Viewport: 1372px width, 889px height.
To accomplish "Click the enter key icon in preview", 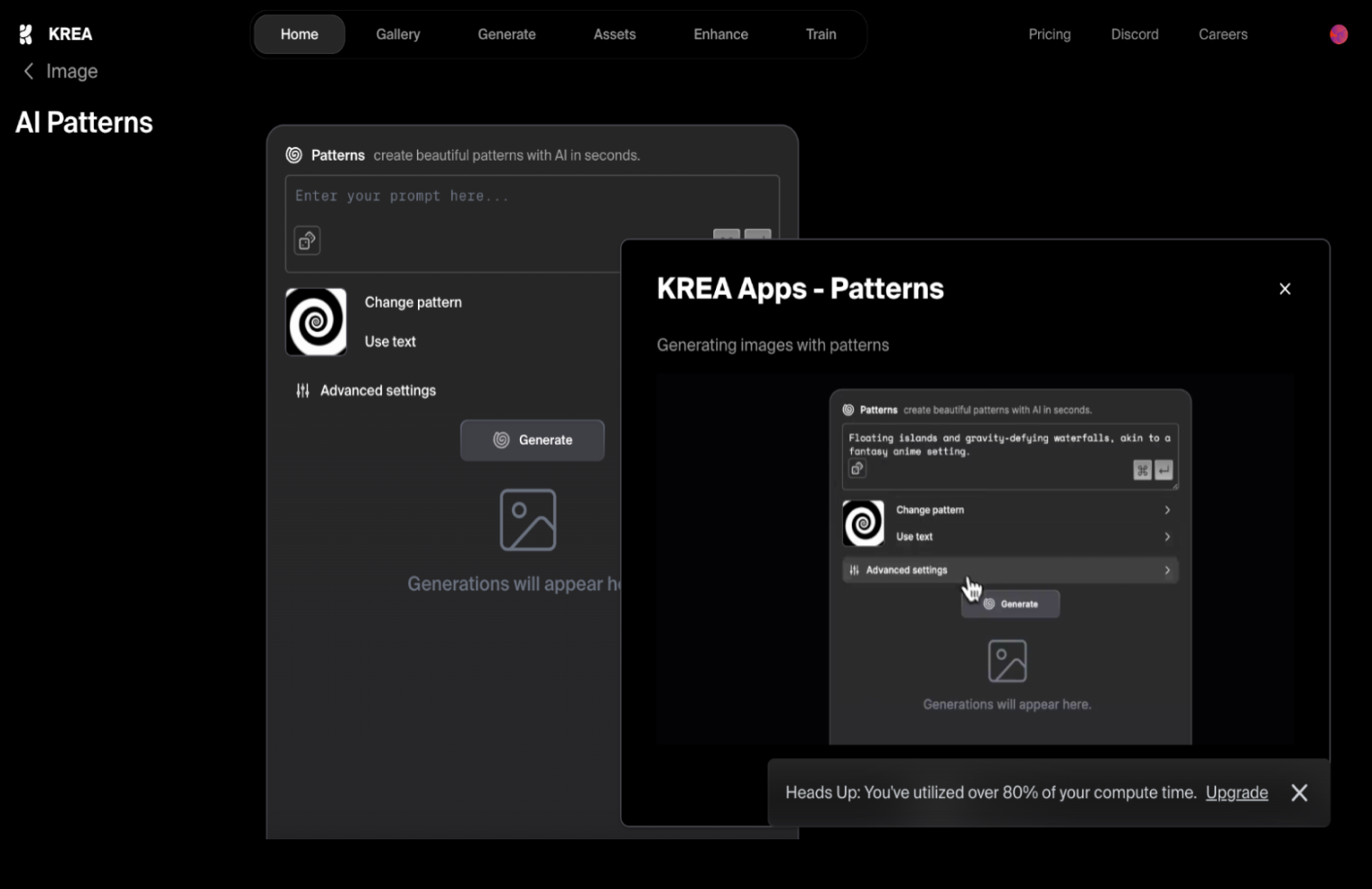I will [1163, 470].
